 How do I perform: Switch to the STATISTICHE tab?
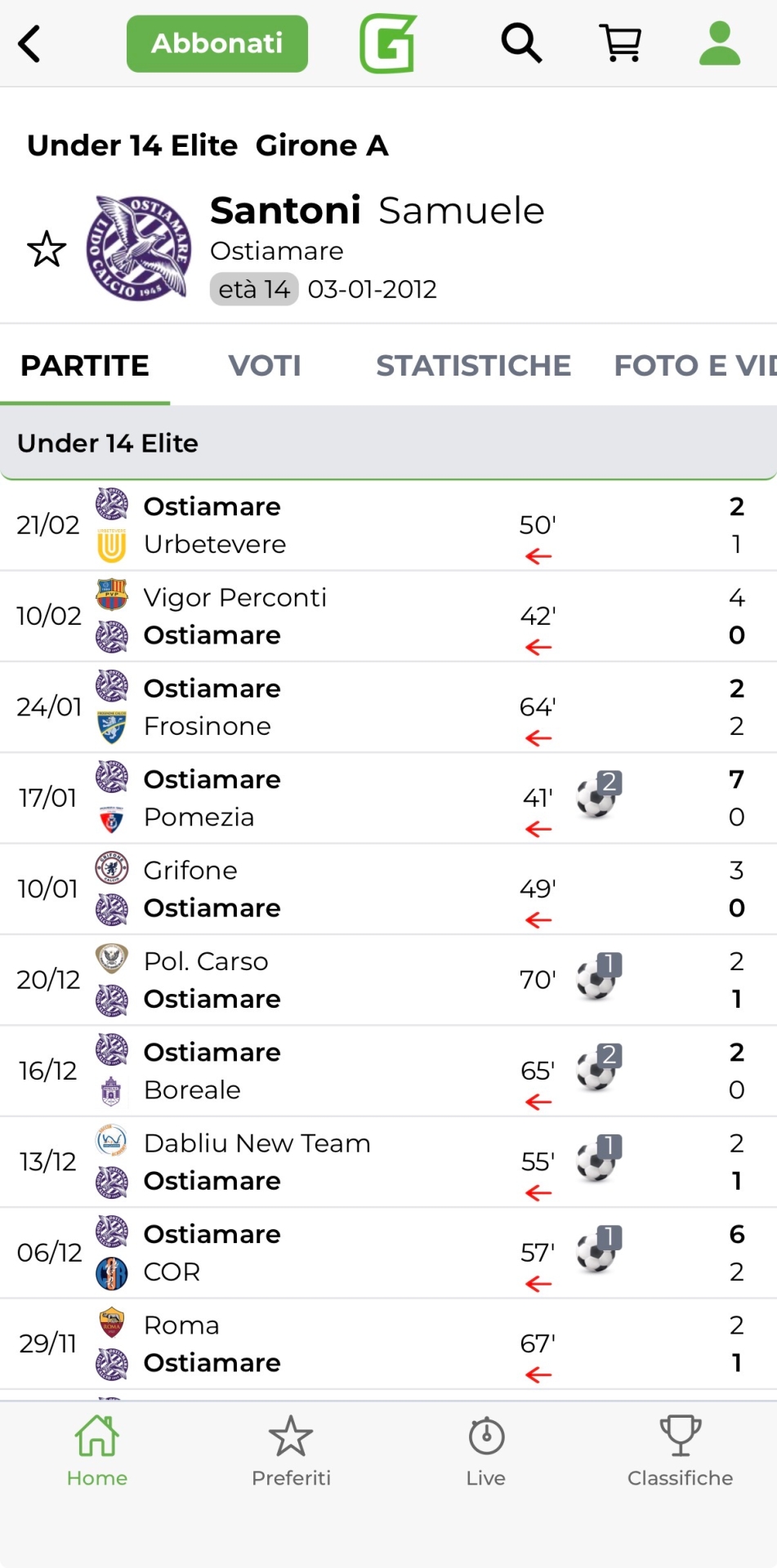[x=473, y=366]
